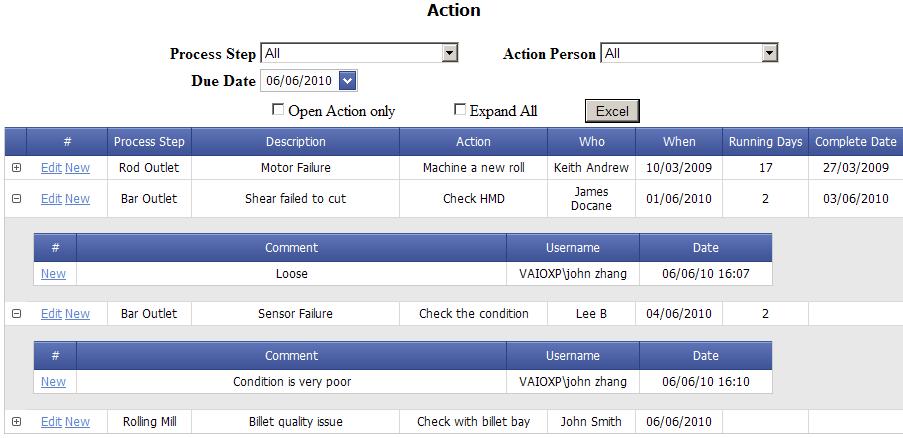Export the table with the Excel button
Viewport: 903px width, 438px height.
pos(612,111)
